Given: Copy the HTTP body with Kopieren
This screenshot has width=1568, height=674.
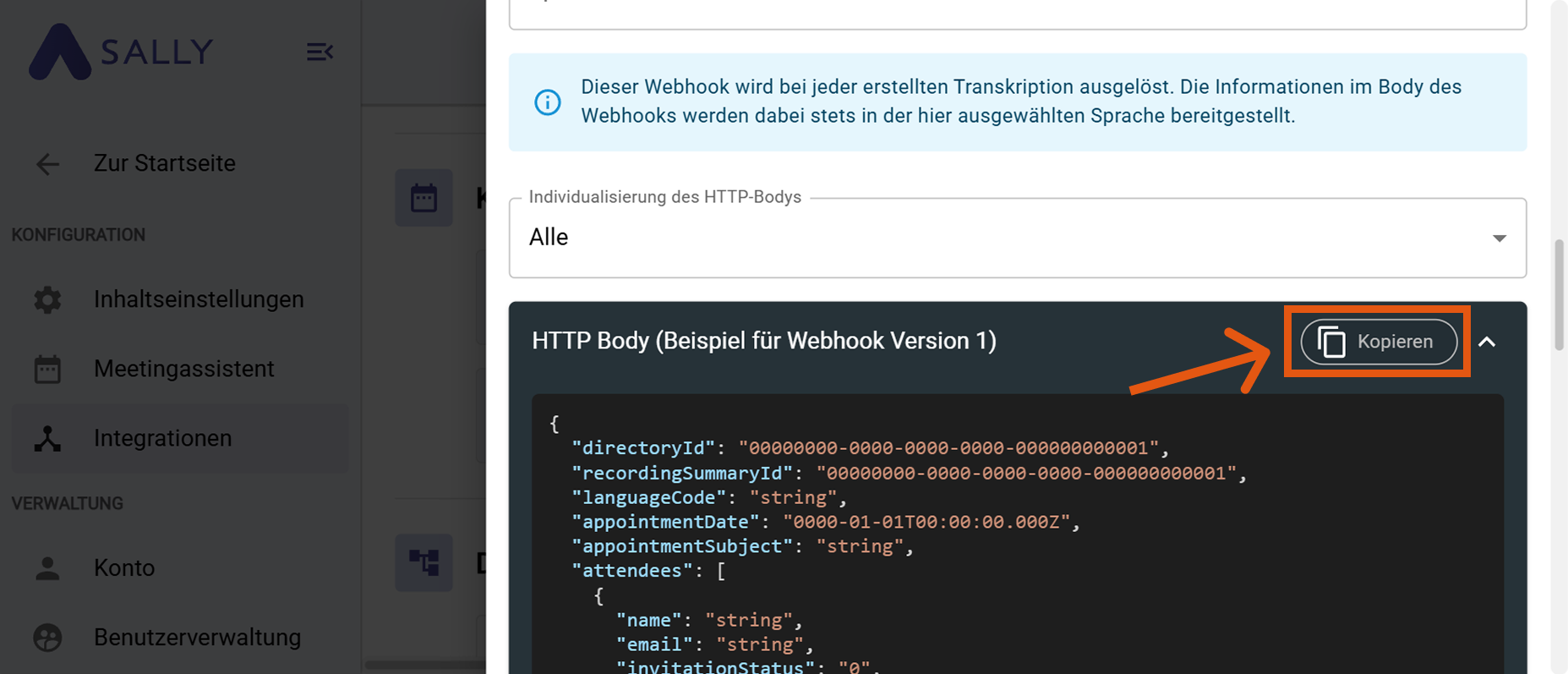Looking at the screenshot, I should [1378, 342].
